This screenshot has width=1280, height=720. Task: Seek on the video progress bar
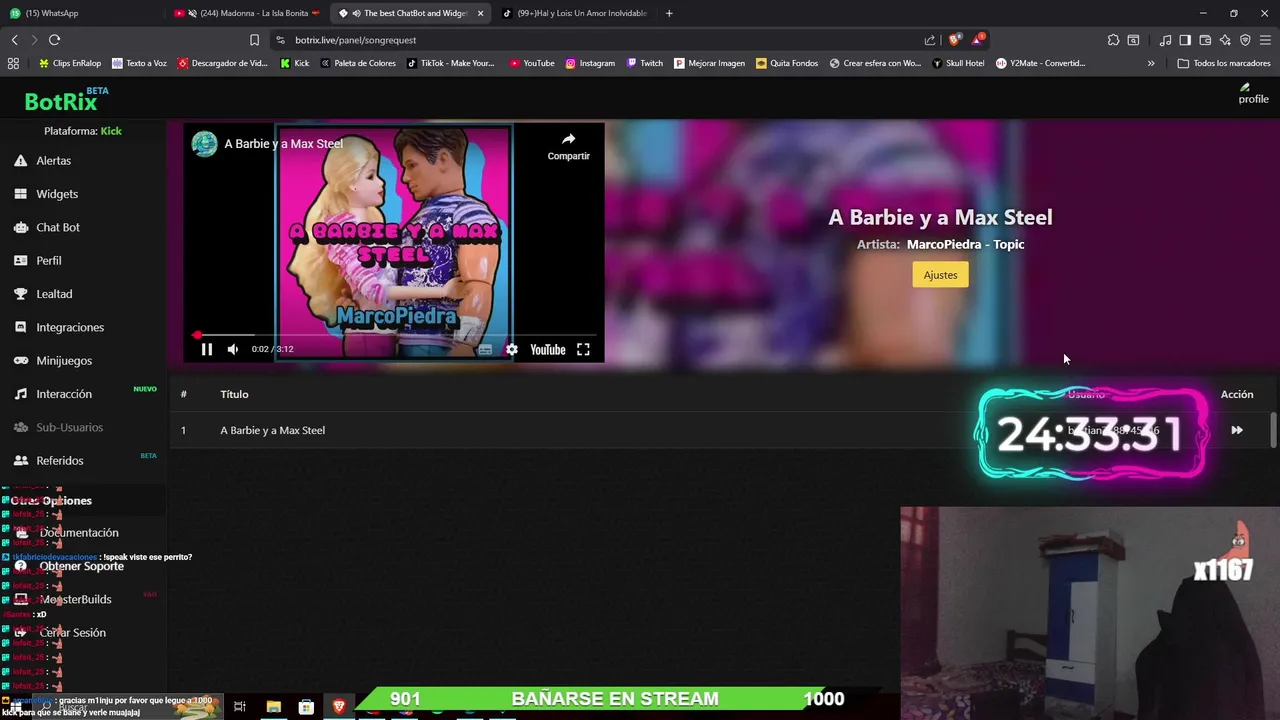pyautogui.click(x=393, y=335)
